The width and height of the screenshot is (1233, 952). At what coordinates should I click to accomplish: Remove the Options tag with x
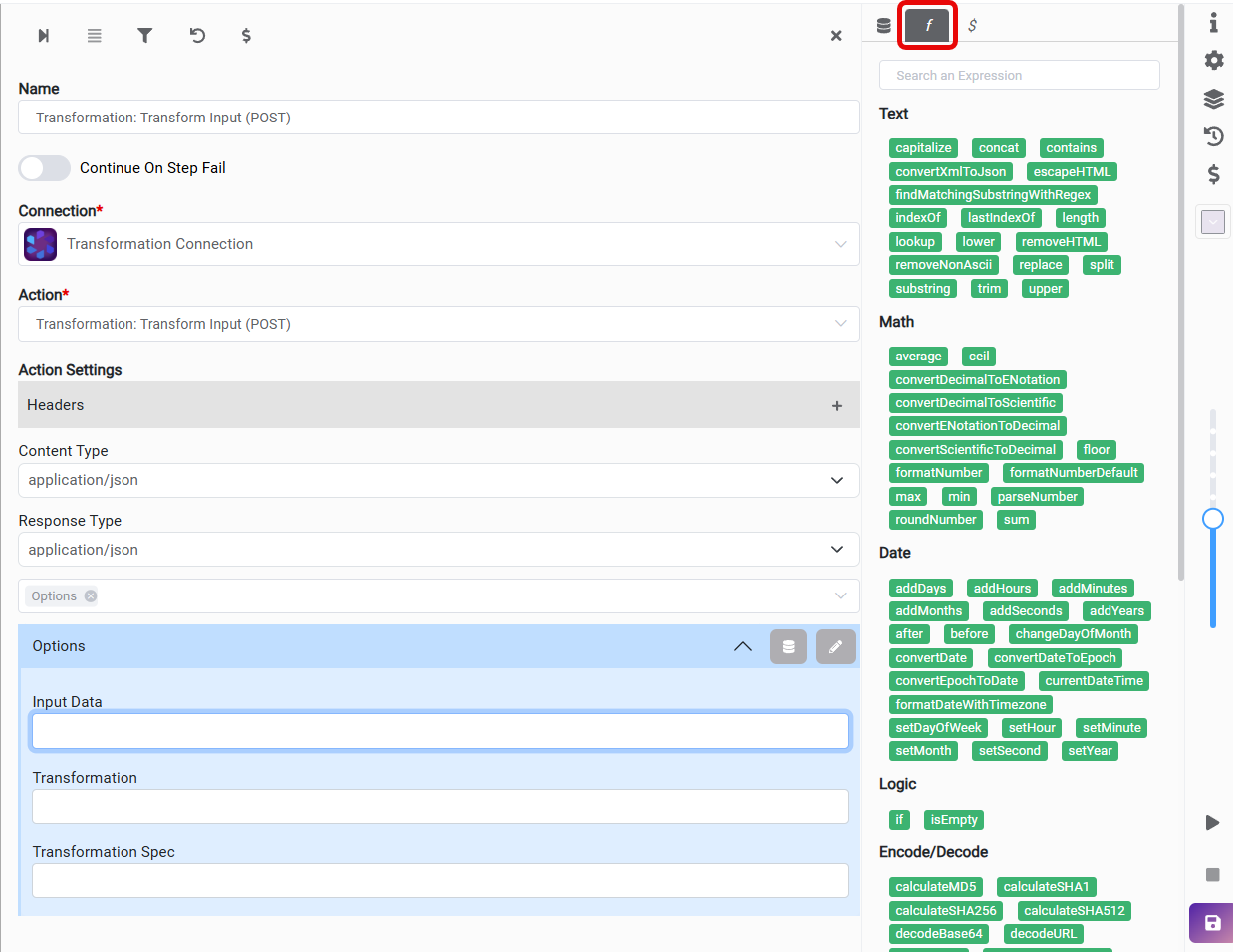click(91, 596)
